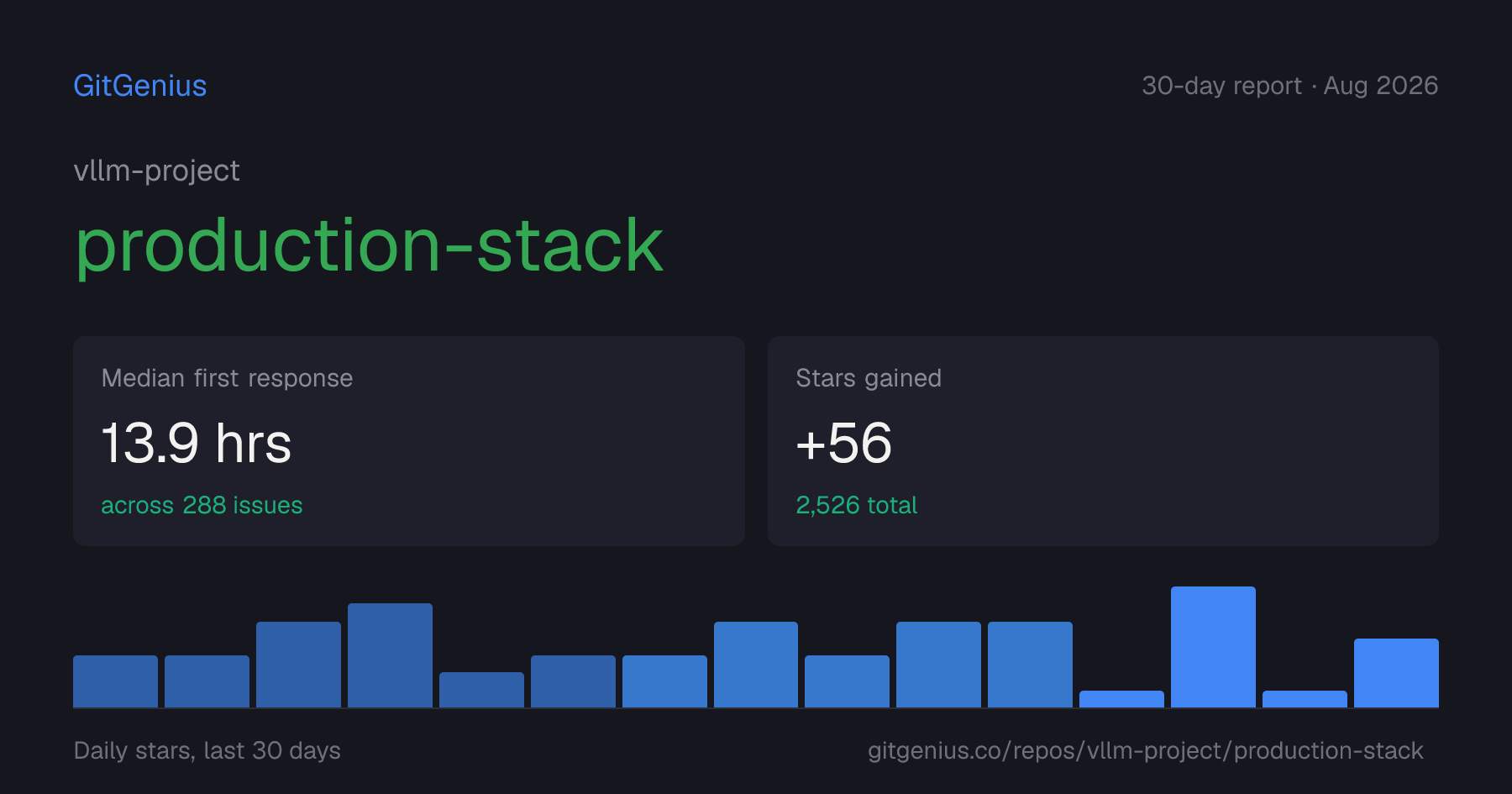Click the tallest bar in the stars chart
This screenshot has width=1512, height=794.
click(x=1213, y=647)
